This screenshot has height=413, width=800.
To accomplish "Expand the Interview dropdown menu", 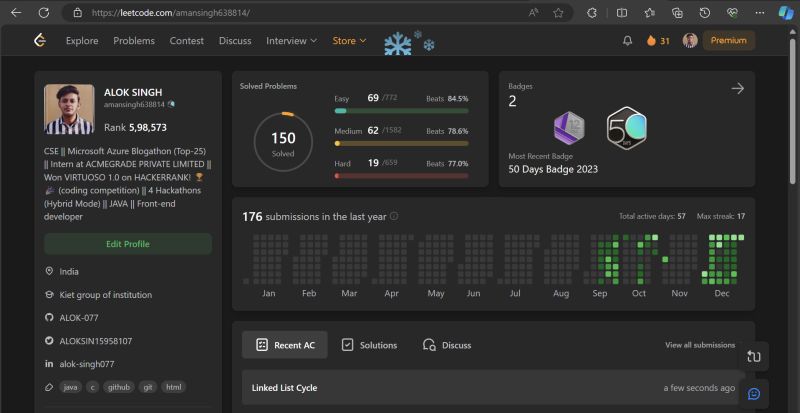I will [x=291, y=41].
